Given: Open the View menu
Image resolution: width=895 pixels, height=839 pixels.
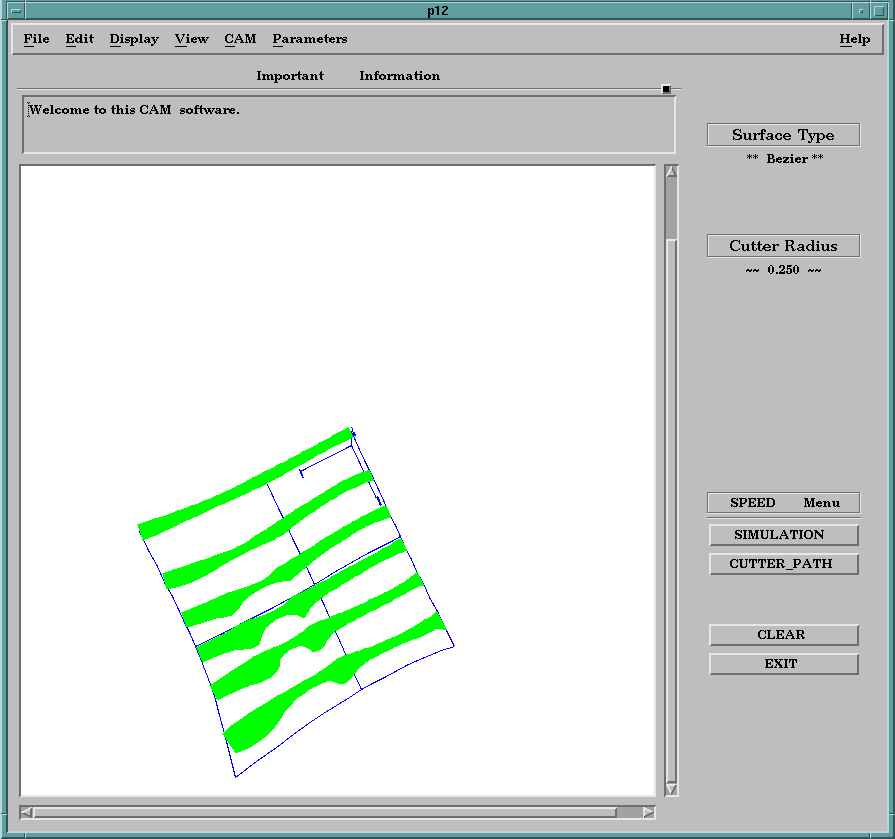Looking at the screenshot, I should [192, 39].
